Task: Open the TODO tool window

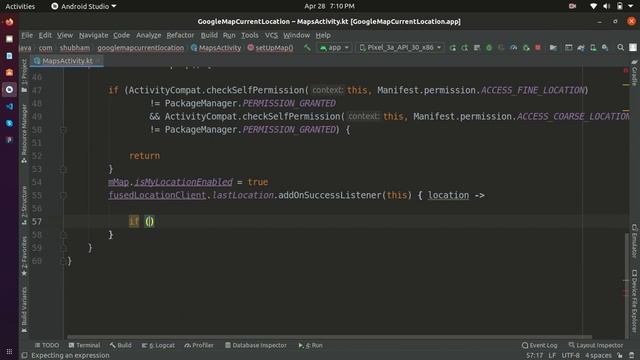Action: 47,345
